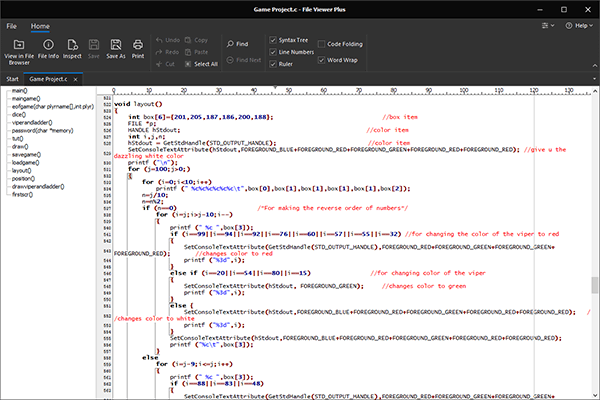The image size is (600, 400).
Task: Open the Find tool
Action: tap(237, 44)
